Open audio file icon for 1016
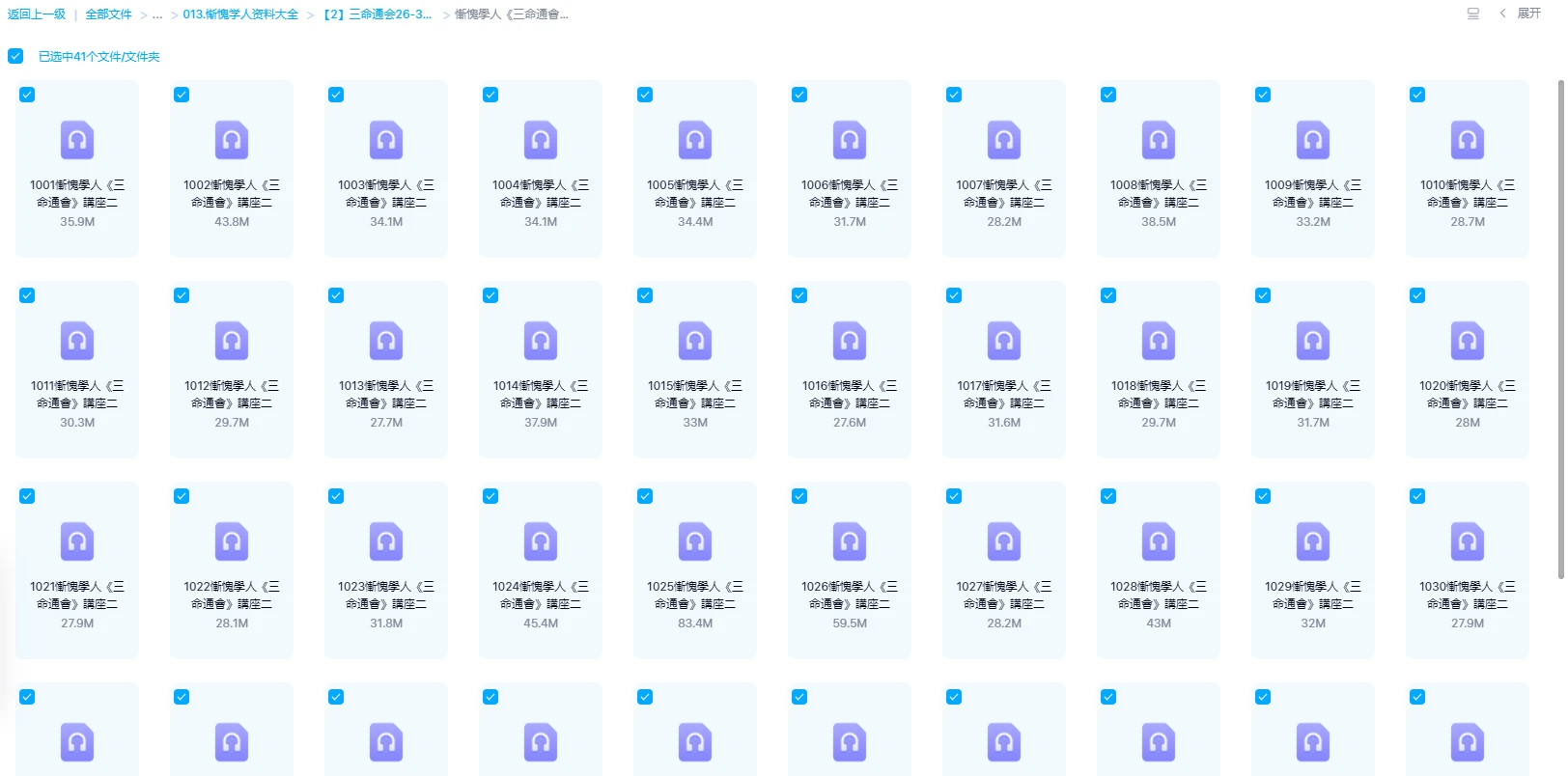 click(x=850, y=341)
